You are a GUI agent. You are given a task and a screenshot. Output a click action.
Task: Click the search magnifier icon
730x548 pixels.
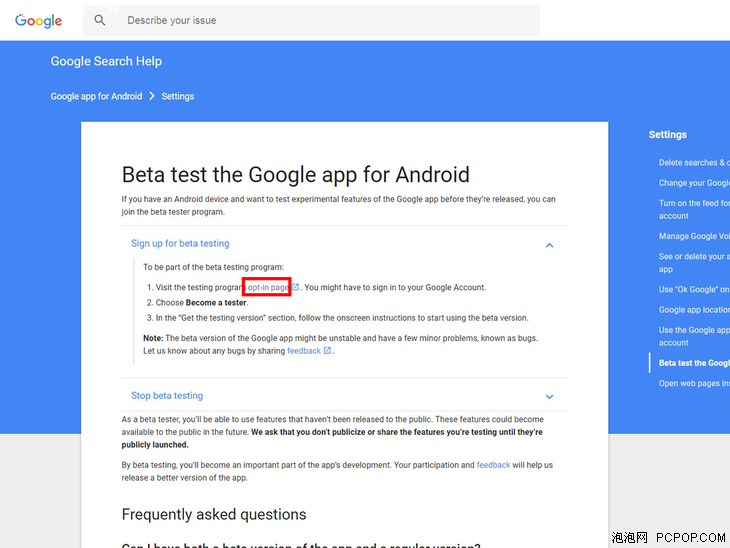point(100,20)
